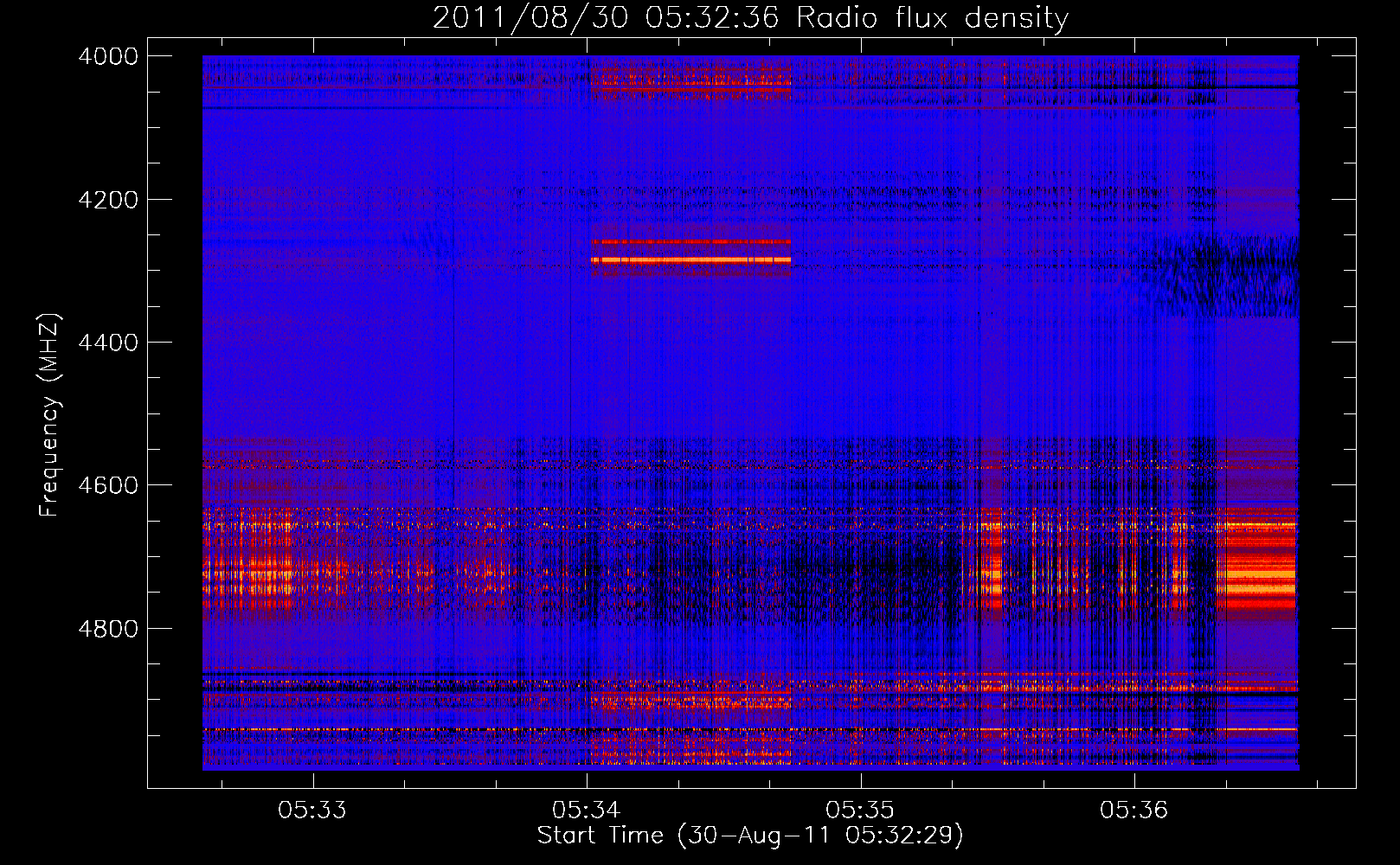Click the '05:33' time axis label
Image resolution: width=1400 pixels, height=865 pixels.
(x=312, y=811)
